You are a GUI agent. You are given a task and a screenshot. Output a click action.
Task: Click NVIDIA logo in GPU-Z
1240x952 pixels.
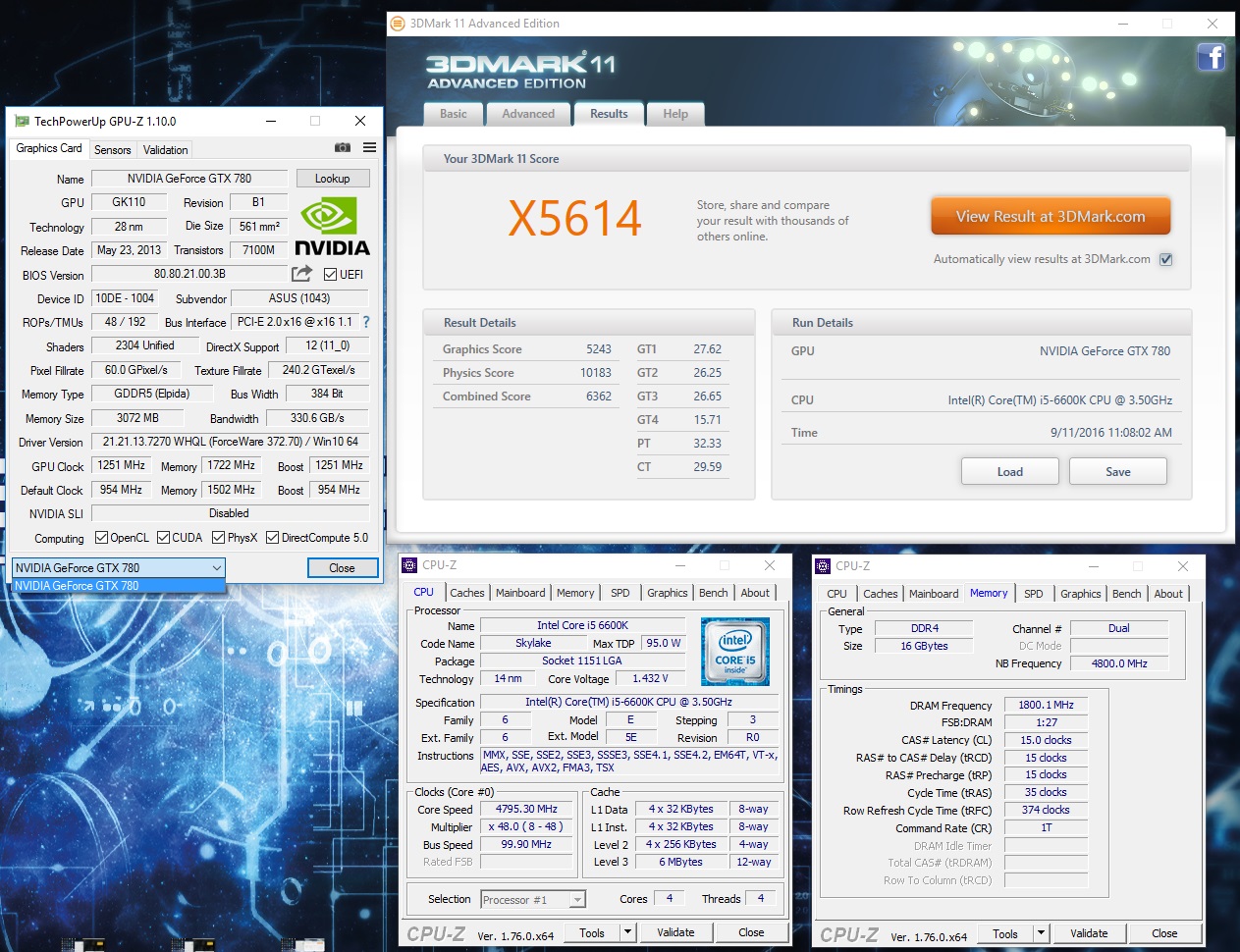click(332, 228)
